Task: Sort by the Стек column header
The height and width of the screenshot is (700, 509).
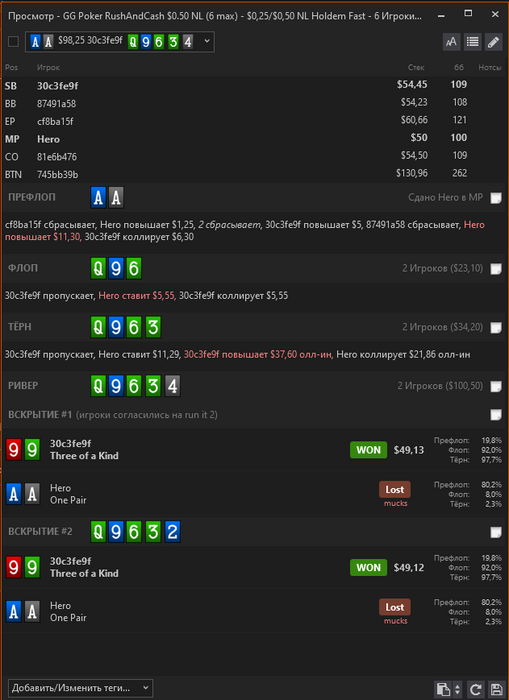Action: pyautogui.click(x=416, y=67)
